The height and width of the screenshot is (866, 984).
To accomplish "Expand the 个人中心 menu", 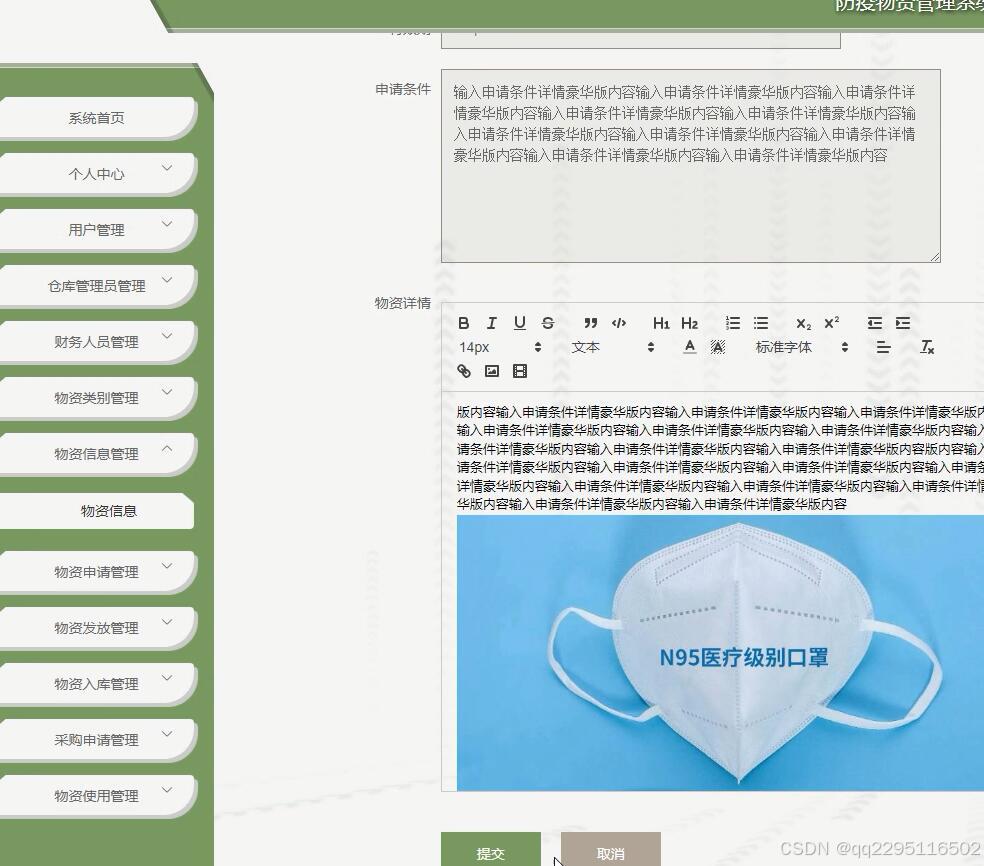I will click(96, 174).
